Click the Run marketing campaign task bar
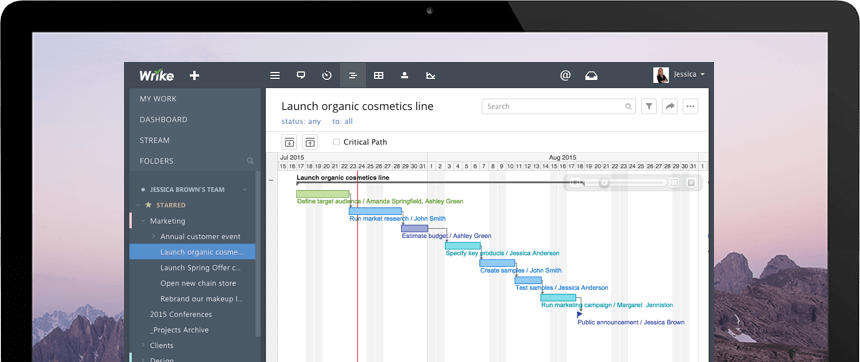This screenshot has width=860, height=362. [558, 297]
